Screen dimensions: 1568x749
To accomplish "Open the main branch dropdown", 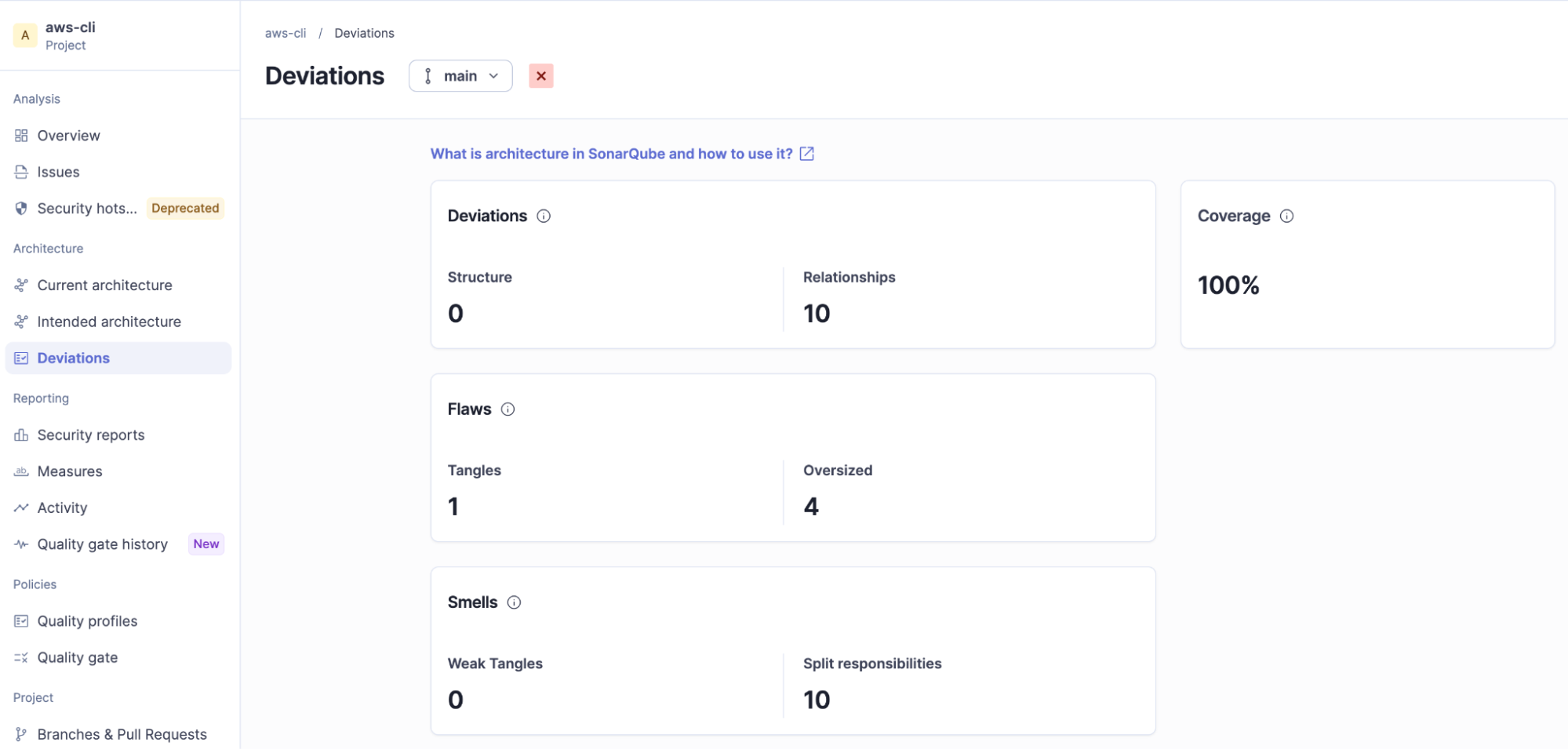I will point(460,76).
